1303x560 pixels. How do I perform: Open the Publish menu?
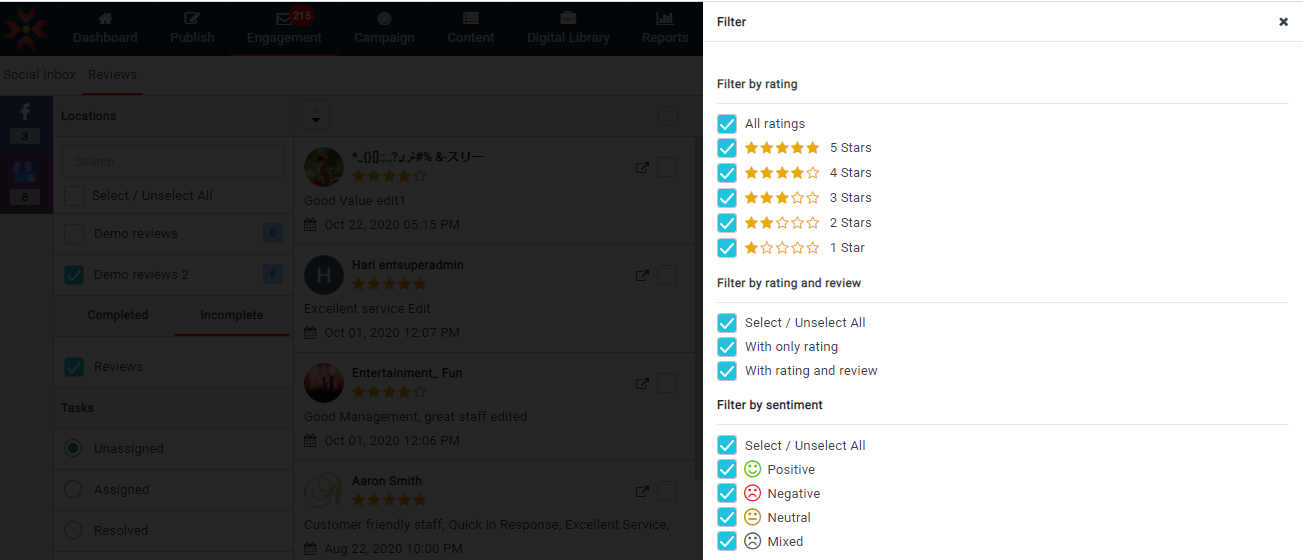coord(192,28)
